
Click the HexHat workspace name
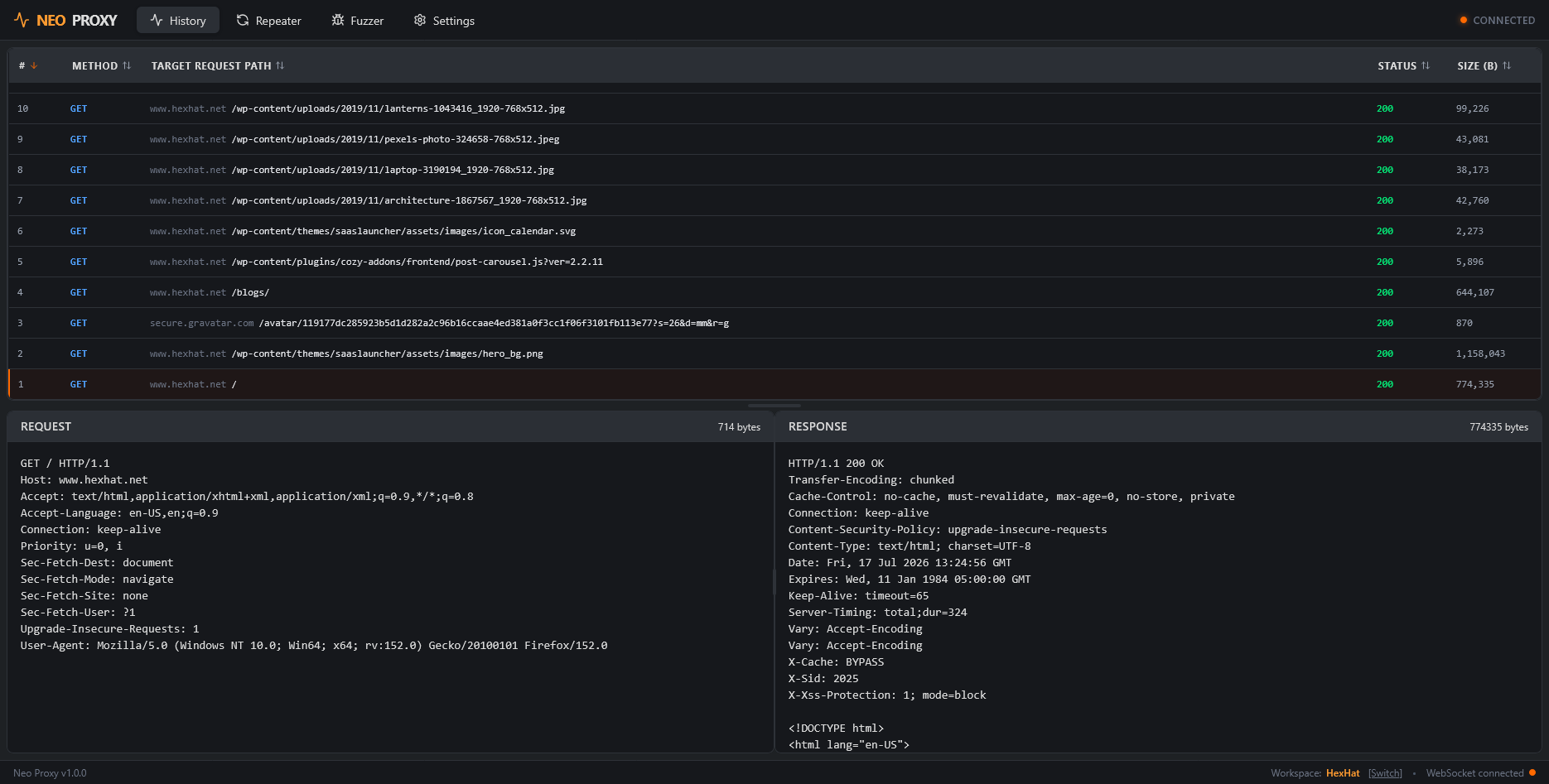tap(1343, 773)
